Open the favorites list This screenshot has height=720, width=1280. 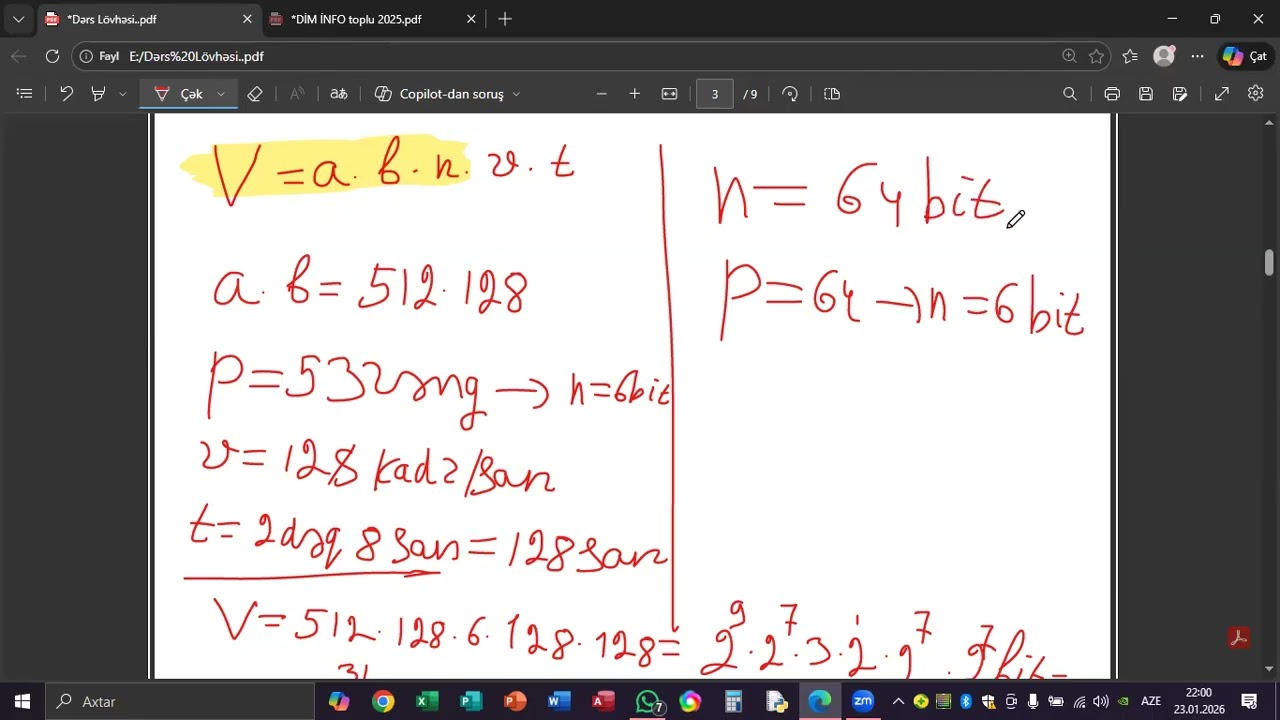(x=1130, y=56)
